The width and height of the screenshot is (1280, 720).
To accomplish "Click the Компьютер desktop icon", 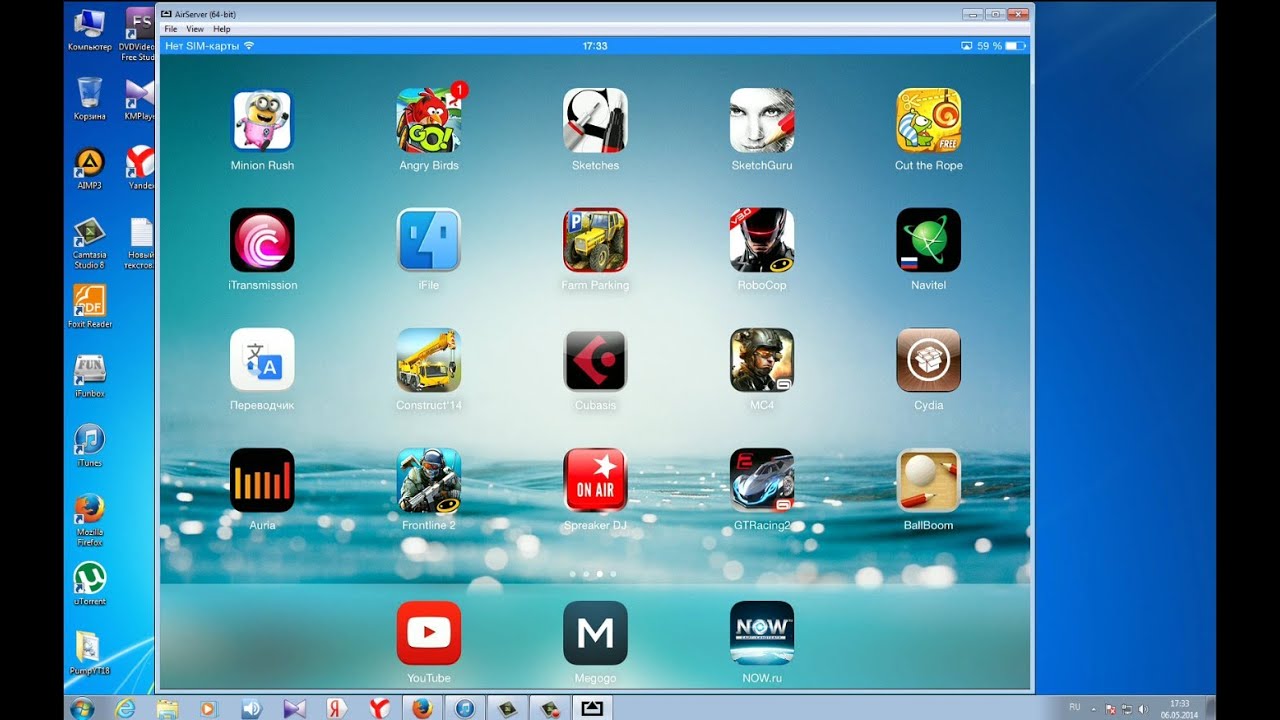I will coord(90,30).
